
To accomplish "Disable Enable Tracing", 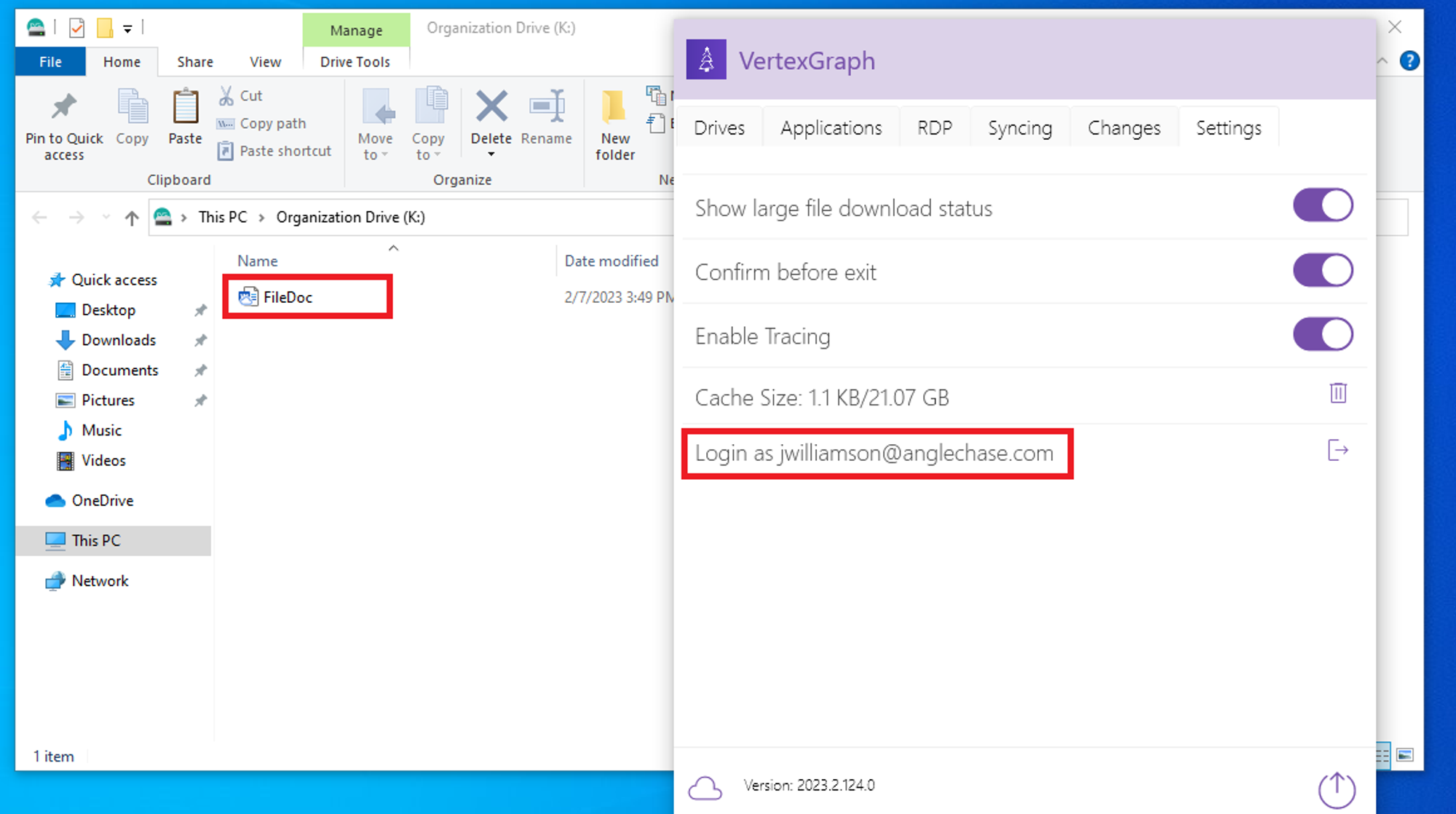I will click(1322, 334).
